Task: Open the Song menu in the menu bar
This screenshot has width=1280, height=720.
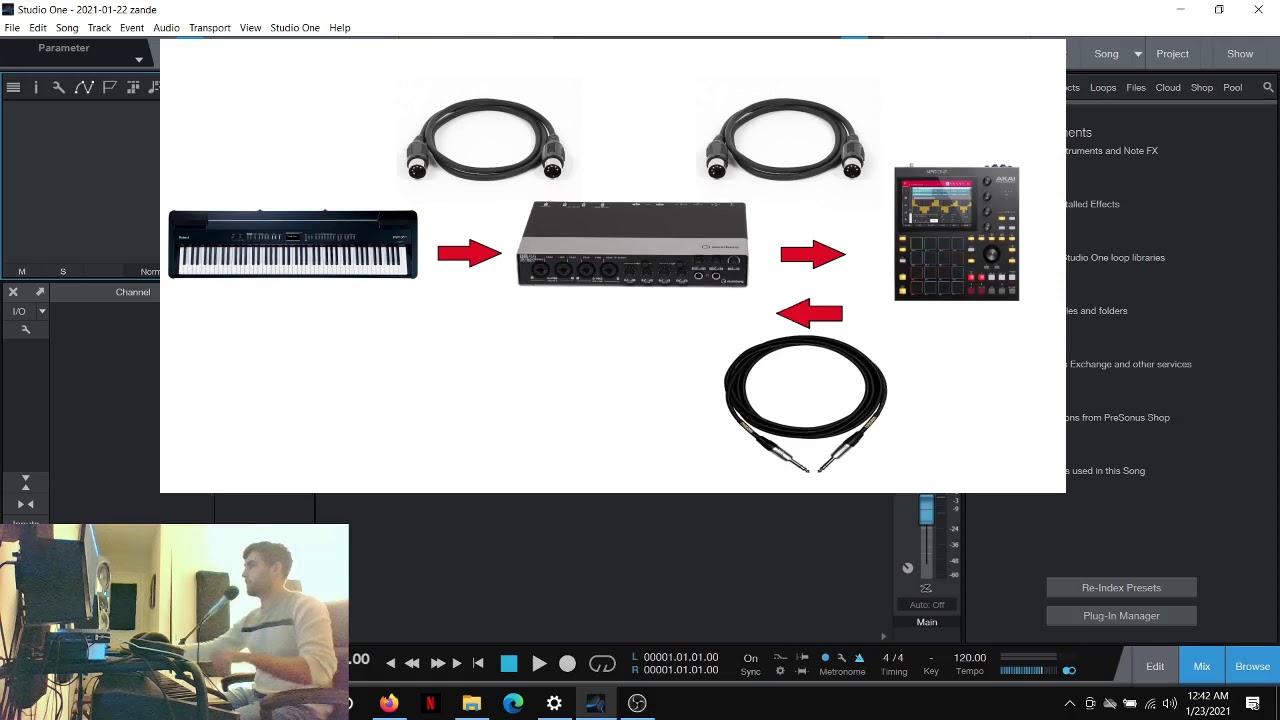Action: tap(67, 28)
